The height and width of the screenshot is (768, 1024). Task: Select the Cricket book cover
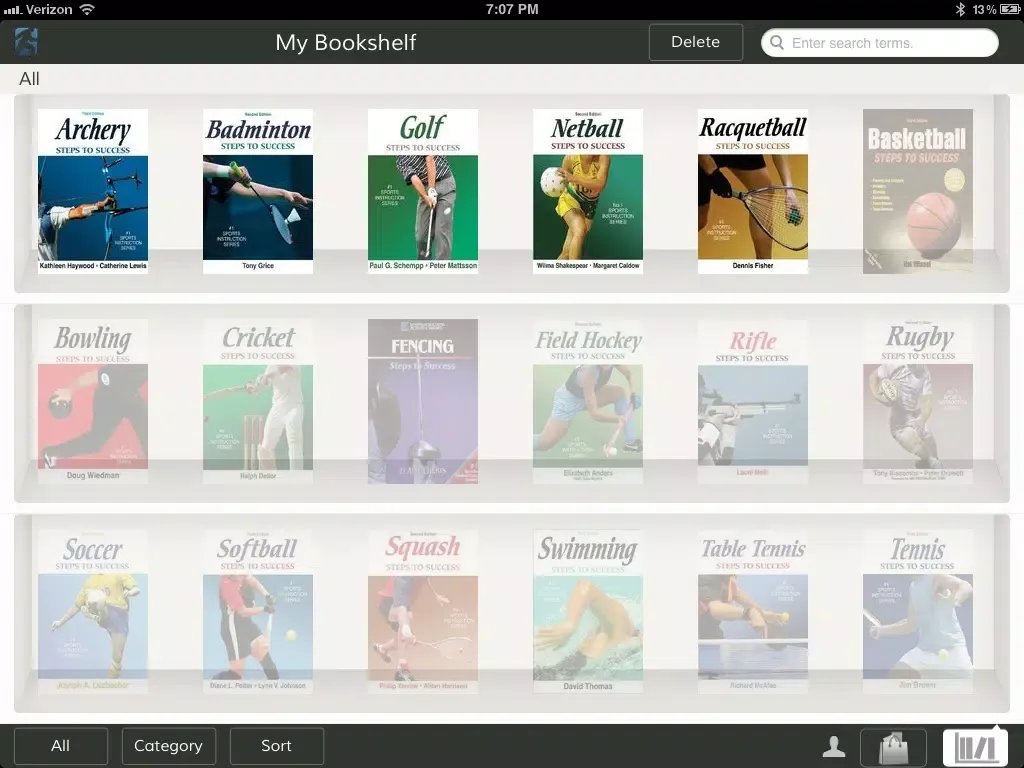(258, 401)
